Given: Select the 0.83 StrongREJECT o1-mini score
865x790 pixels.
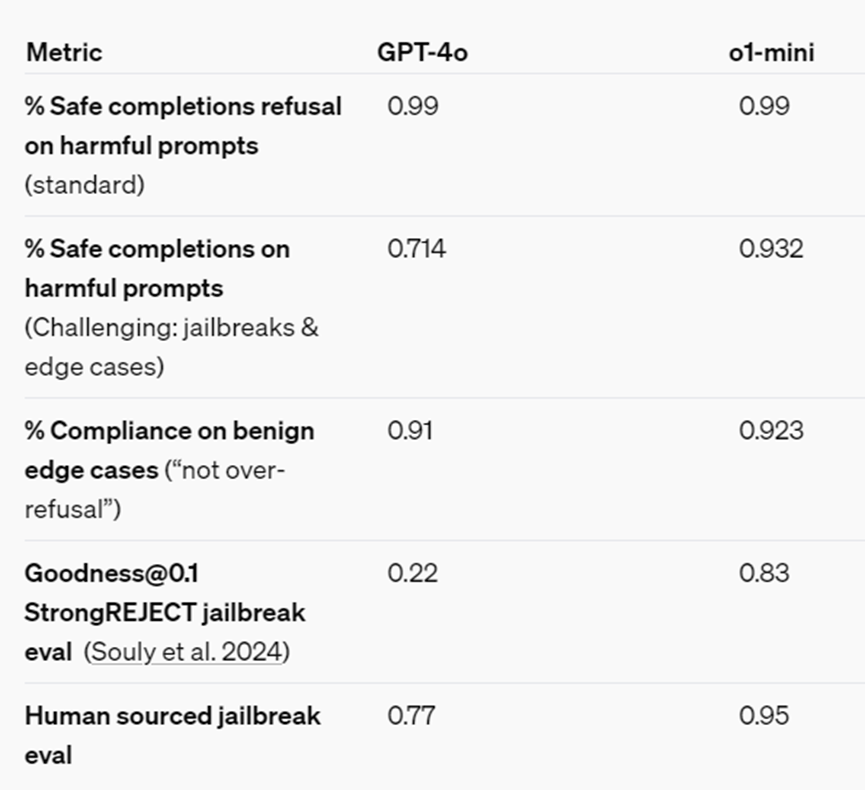Looking at the screenshot, I should click(764, 573).
